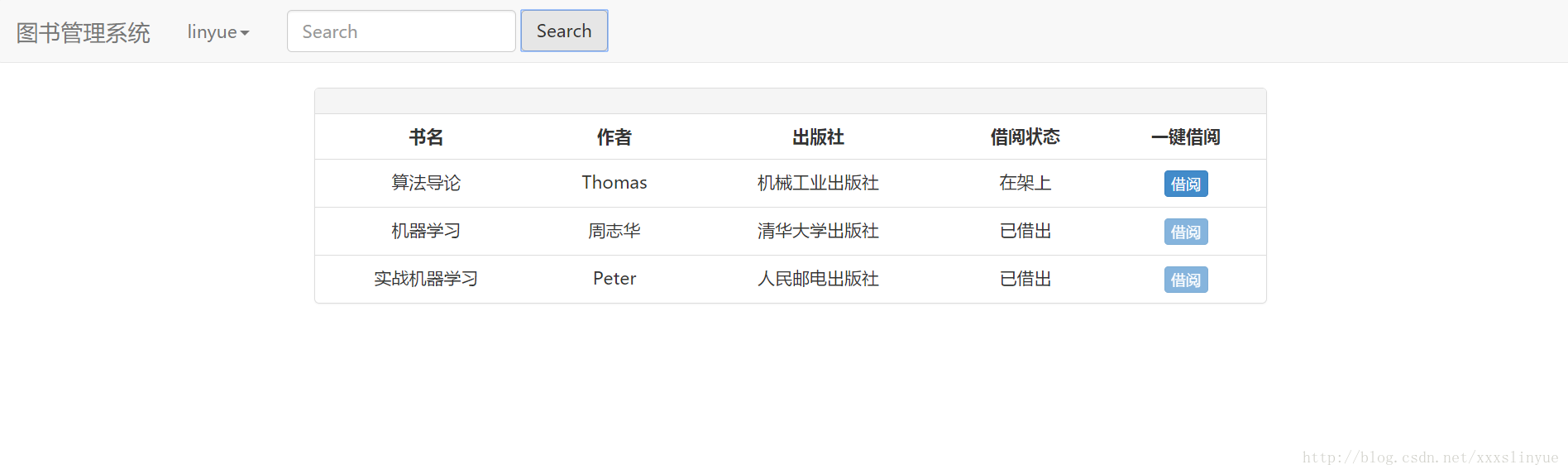Click the 一键借阅 column header

click(1186, 137)
